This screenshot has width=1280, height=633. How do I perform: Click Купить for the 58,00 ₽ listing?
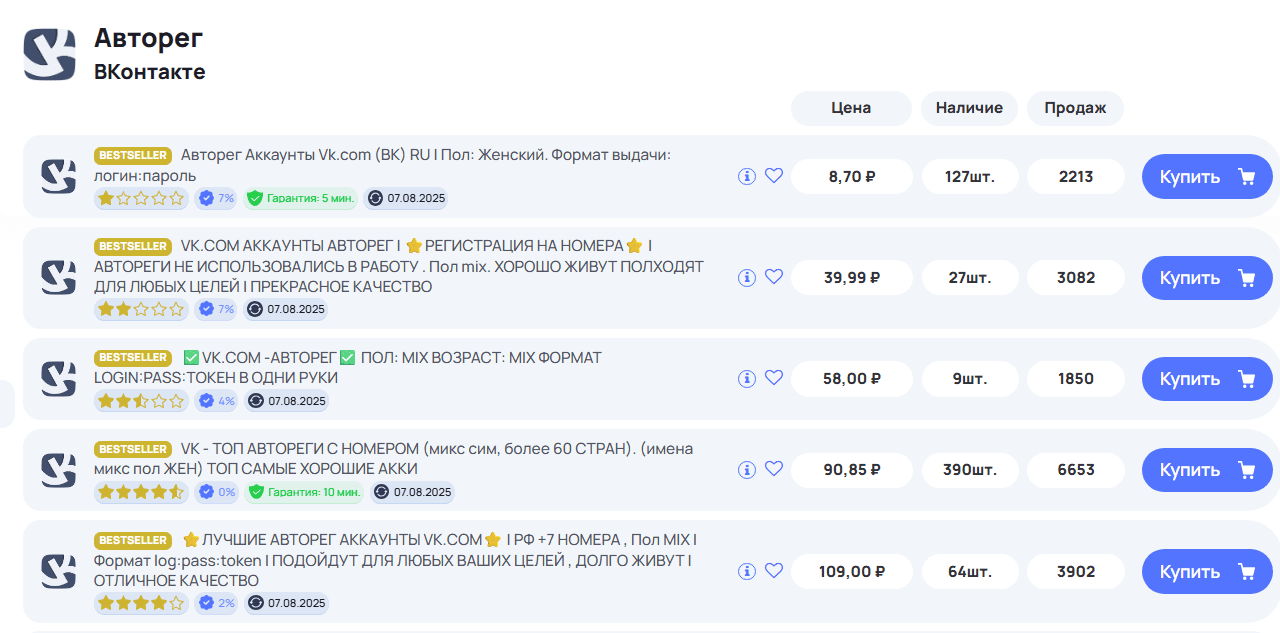click(1207, 379)
